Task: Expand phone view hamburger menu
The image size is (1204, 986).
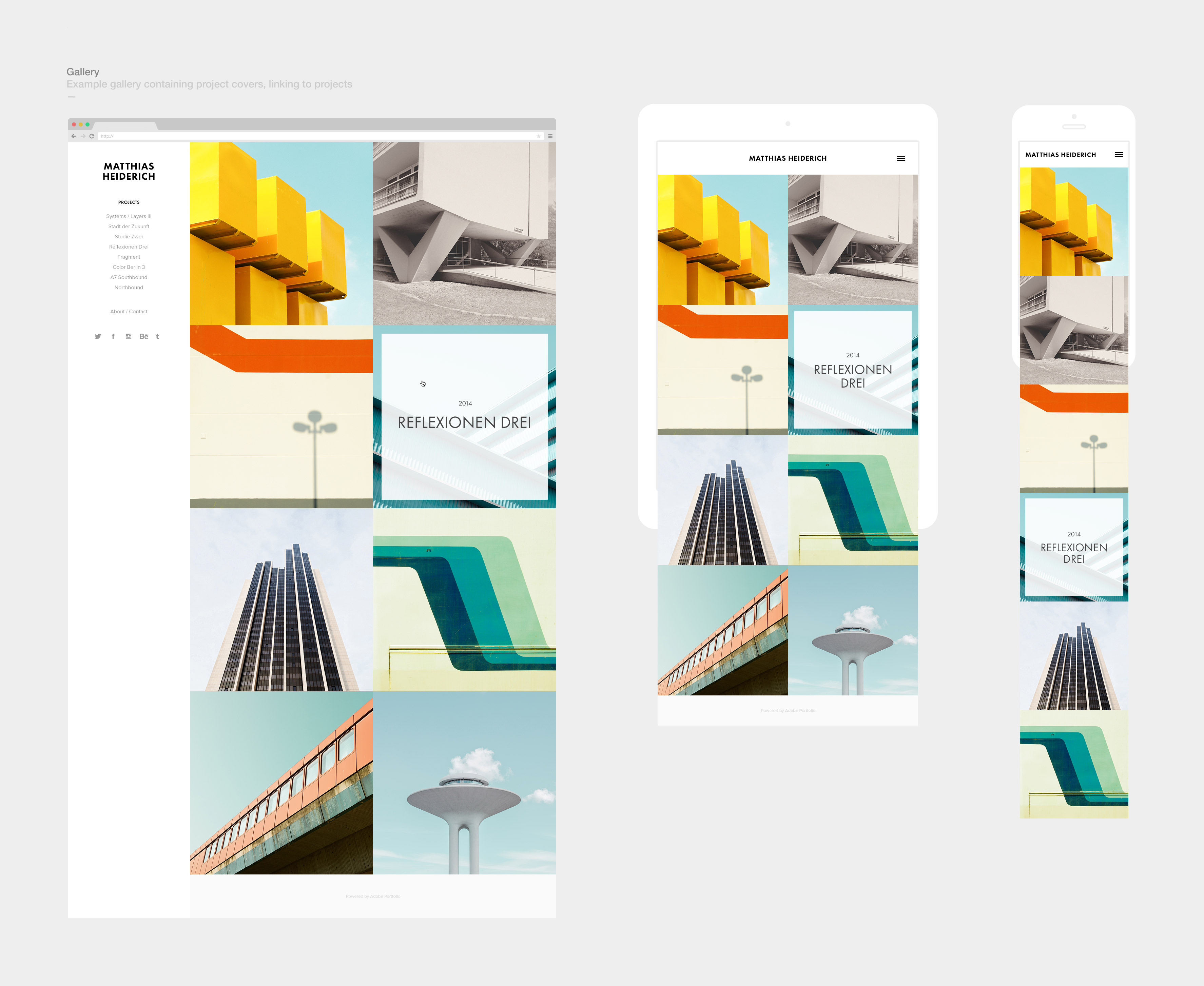Action: pos(1118,155)
